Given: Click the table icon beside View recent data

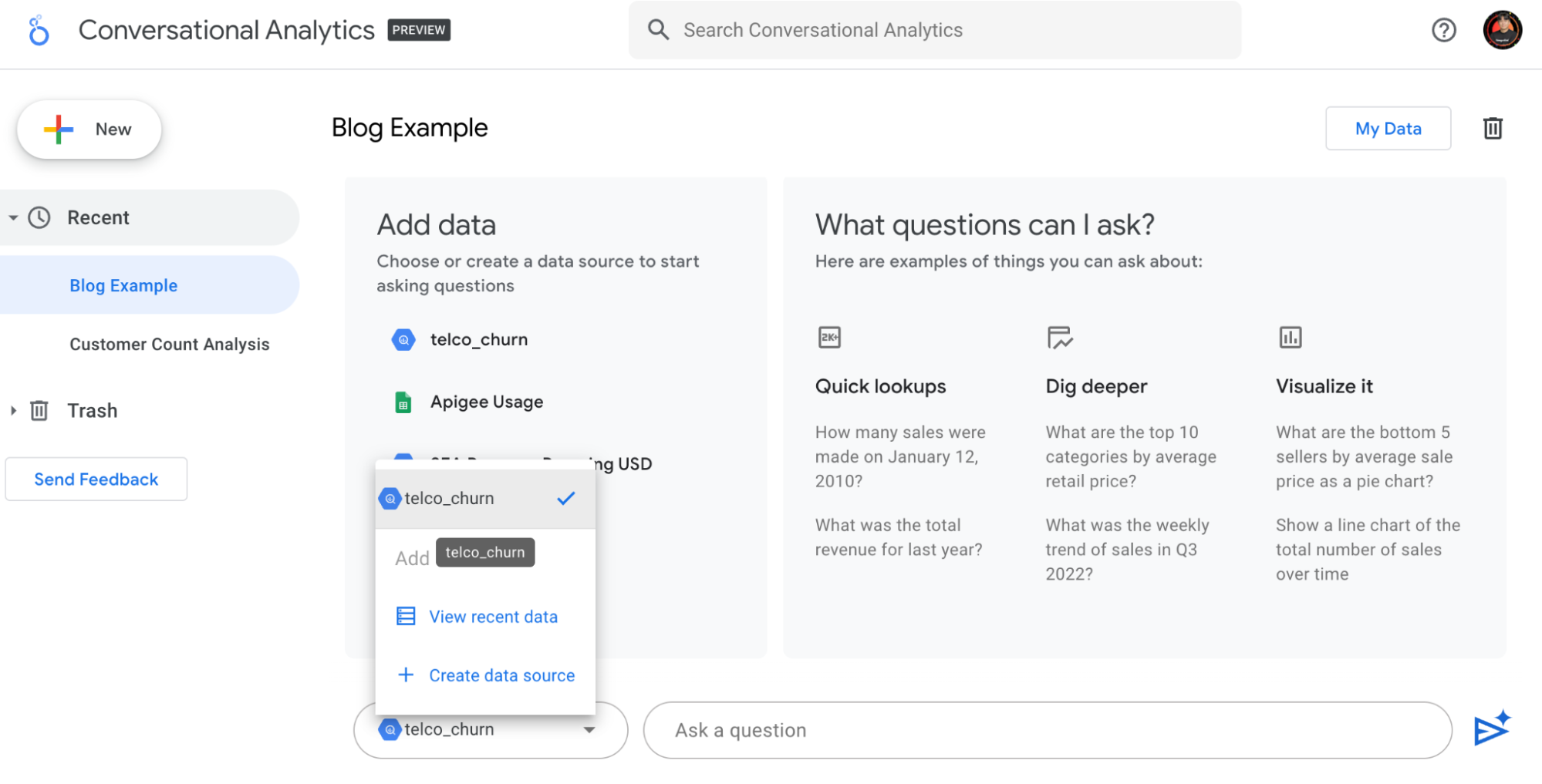Looking at the screenshot, I should pyautogui.click(x=406, y=616).
